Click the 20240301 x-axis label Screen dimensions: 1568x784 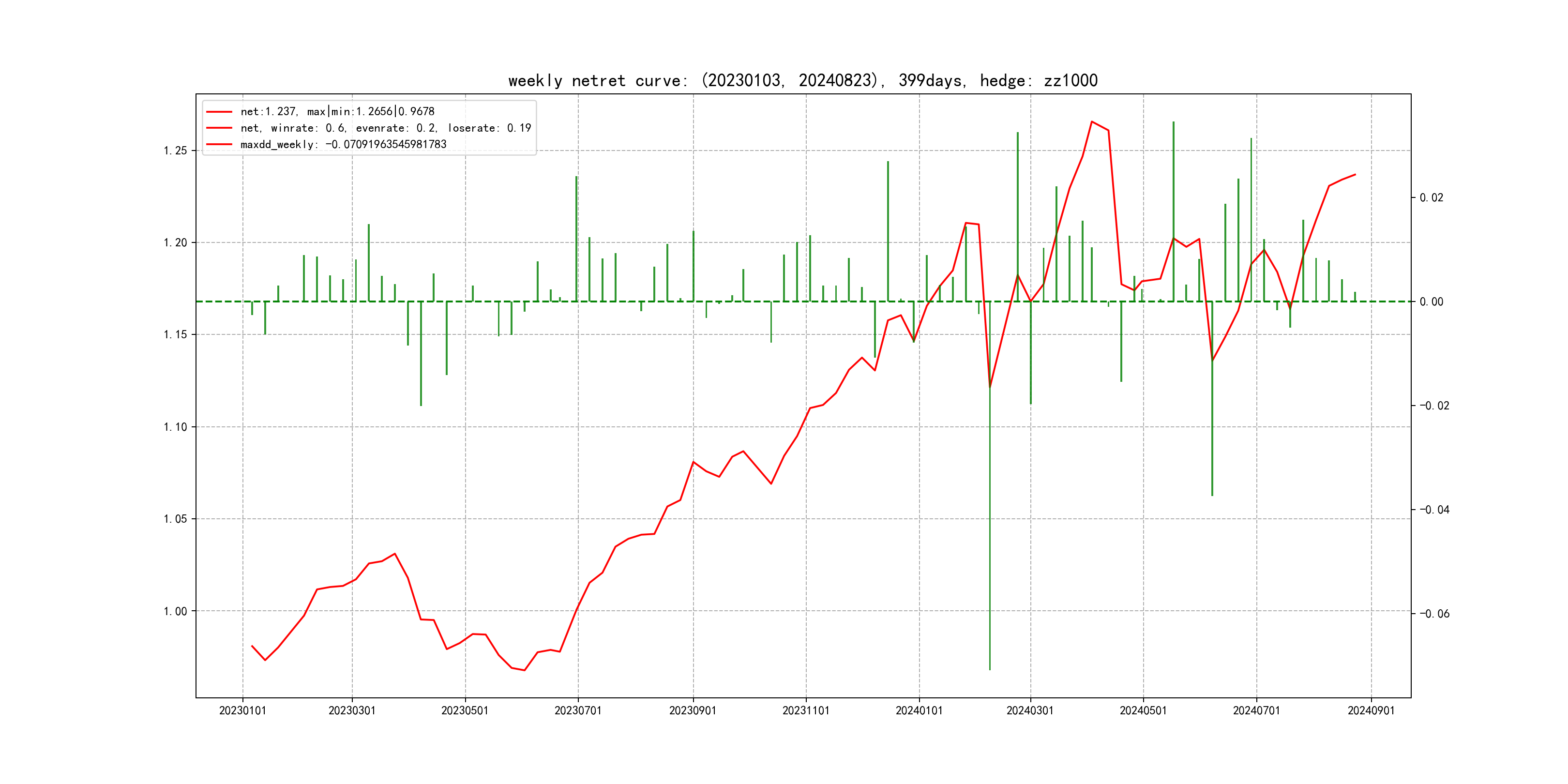click(1030, 710)
